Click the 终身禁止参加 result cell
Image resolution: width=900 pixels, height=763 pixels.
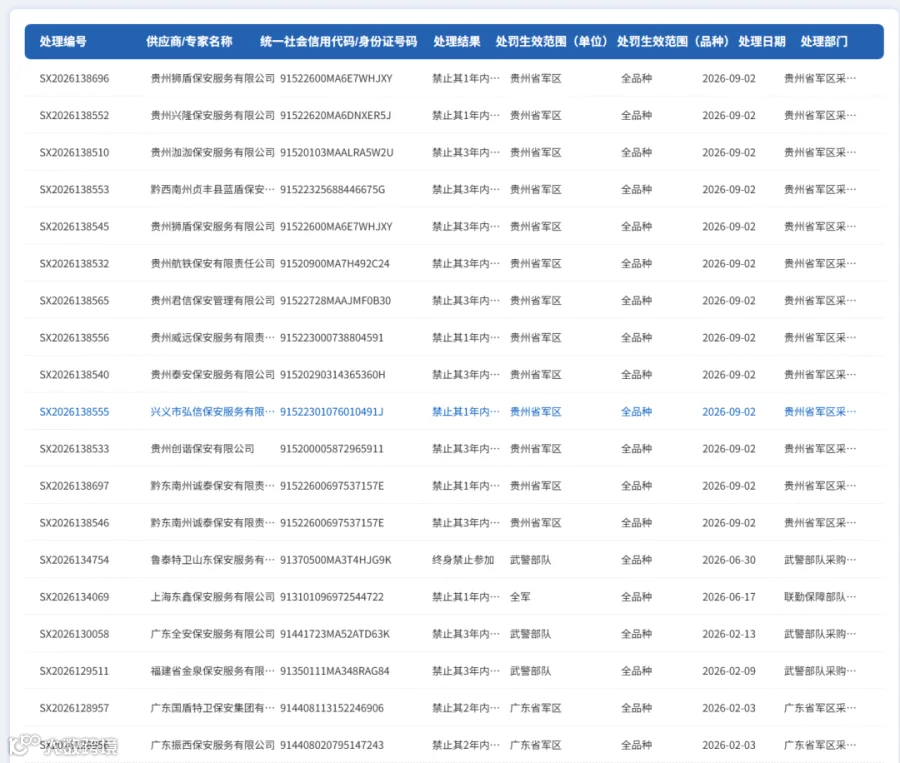[463, 560]
